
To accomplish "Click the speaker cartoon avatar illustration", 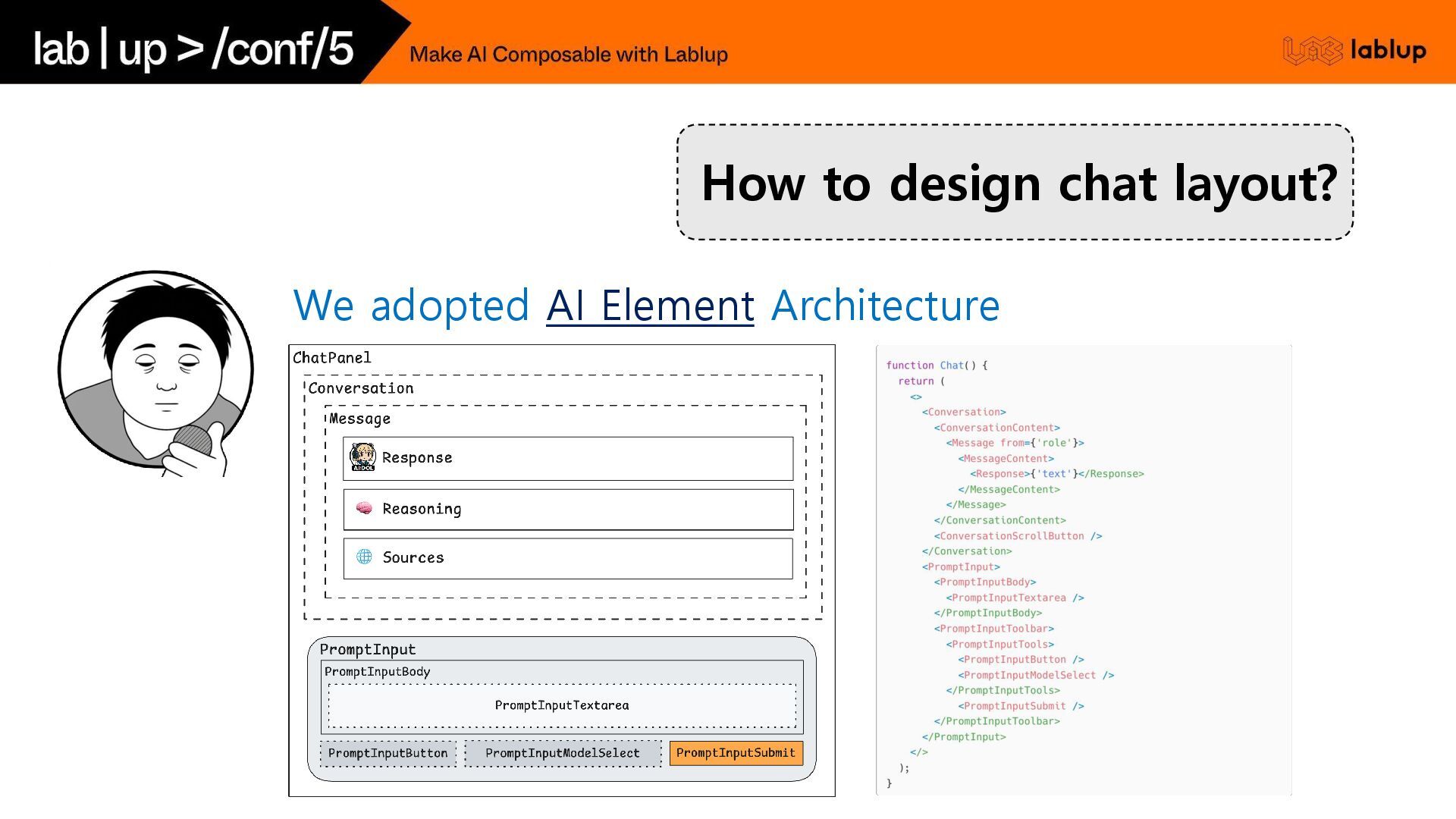I will [156, 372].
